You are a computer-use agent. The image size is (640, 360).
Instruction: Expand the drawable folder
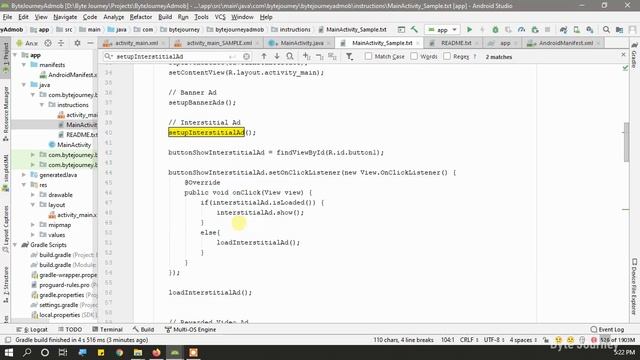pos(33,195)
